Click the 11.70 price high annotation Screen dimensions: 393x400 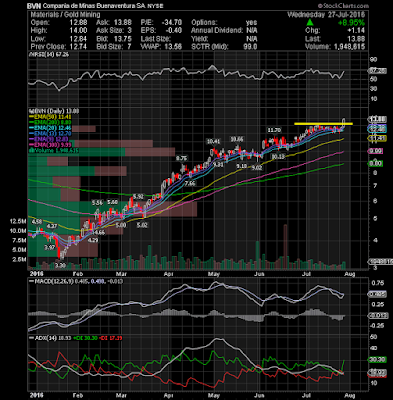(x=274, y=130)
